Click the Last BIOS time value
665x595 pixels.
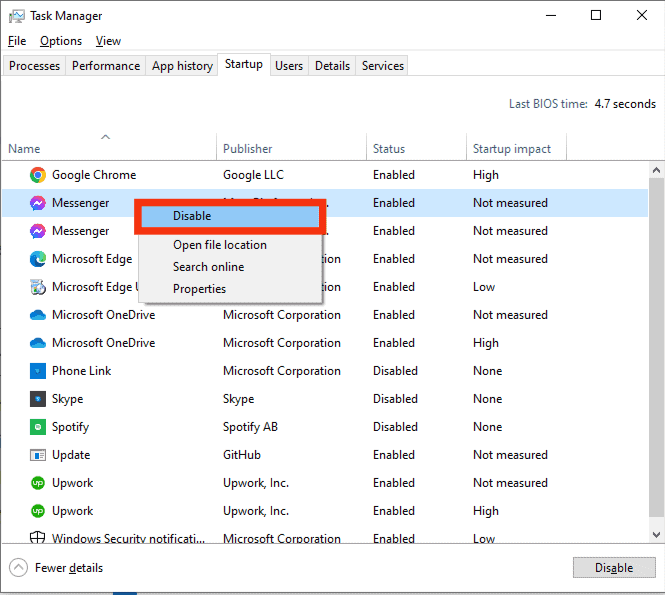[x=625, y=104]
